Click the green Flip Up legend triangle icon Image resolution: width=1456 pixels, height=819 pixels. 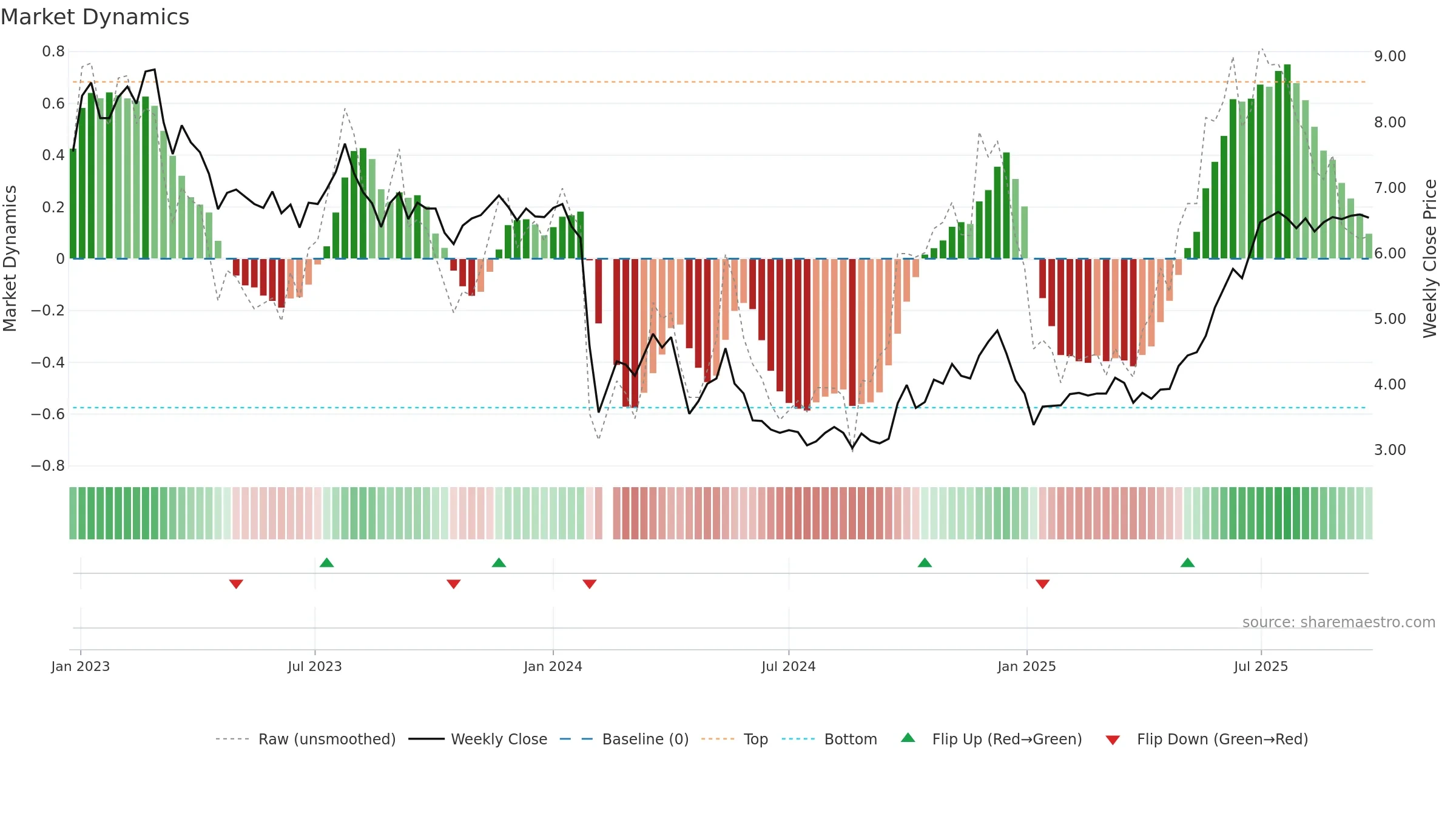[908, 738]
